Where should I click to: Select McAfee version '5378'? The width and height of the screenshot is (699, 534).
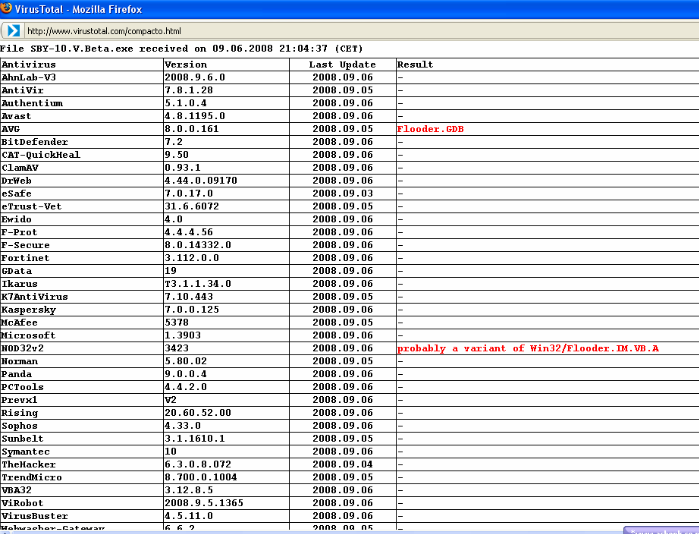point(177,322)
